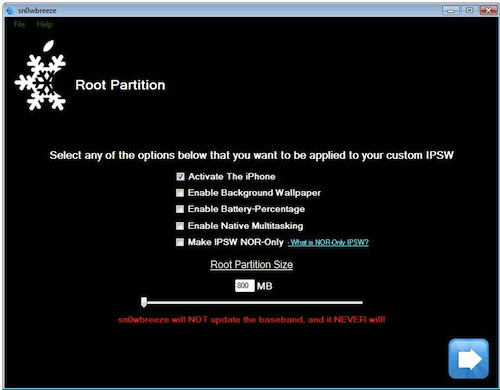Minimize the sn0wbreeze window
The width and height of the screenshot is (500, 390).
451,10
